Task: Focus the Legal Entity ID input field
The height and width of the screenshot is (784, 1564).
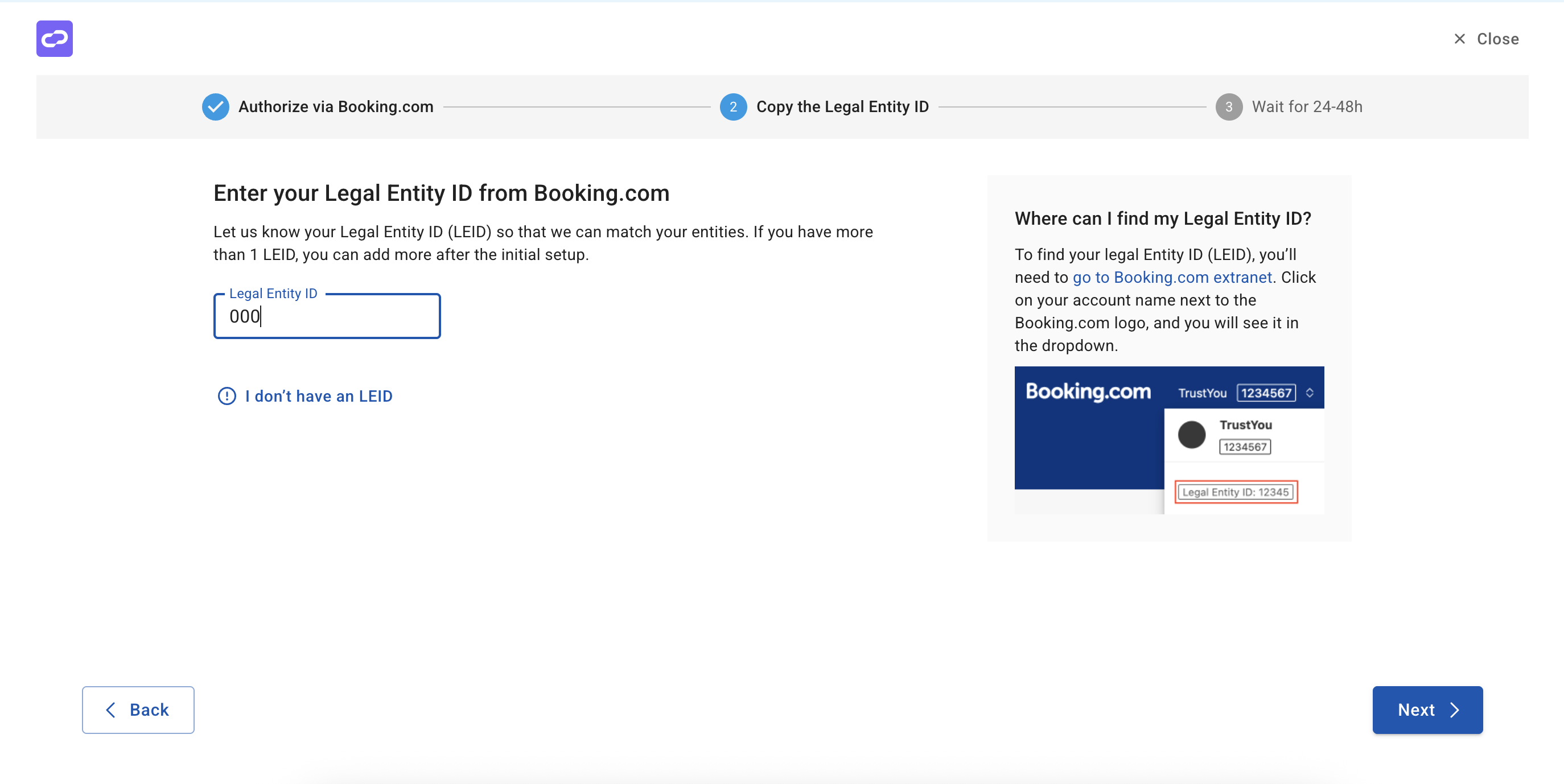Action: pos(327,316)
